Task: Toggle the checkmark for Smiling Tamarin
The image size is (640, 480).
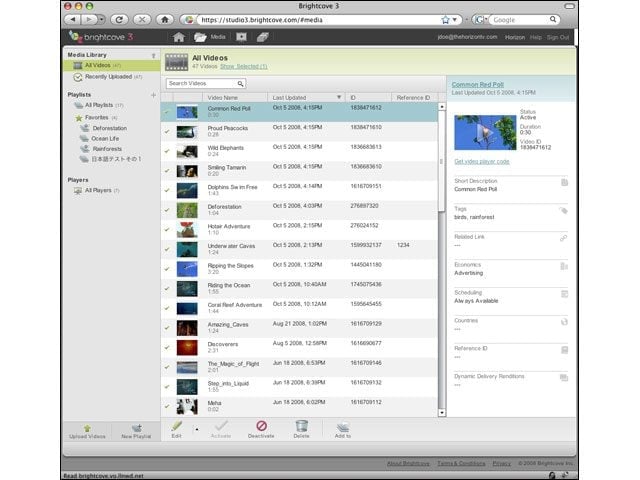Action: (x=167, y=171)
